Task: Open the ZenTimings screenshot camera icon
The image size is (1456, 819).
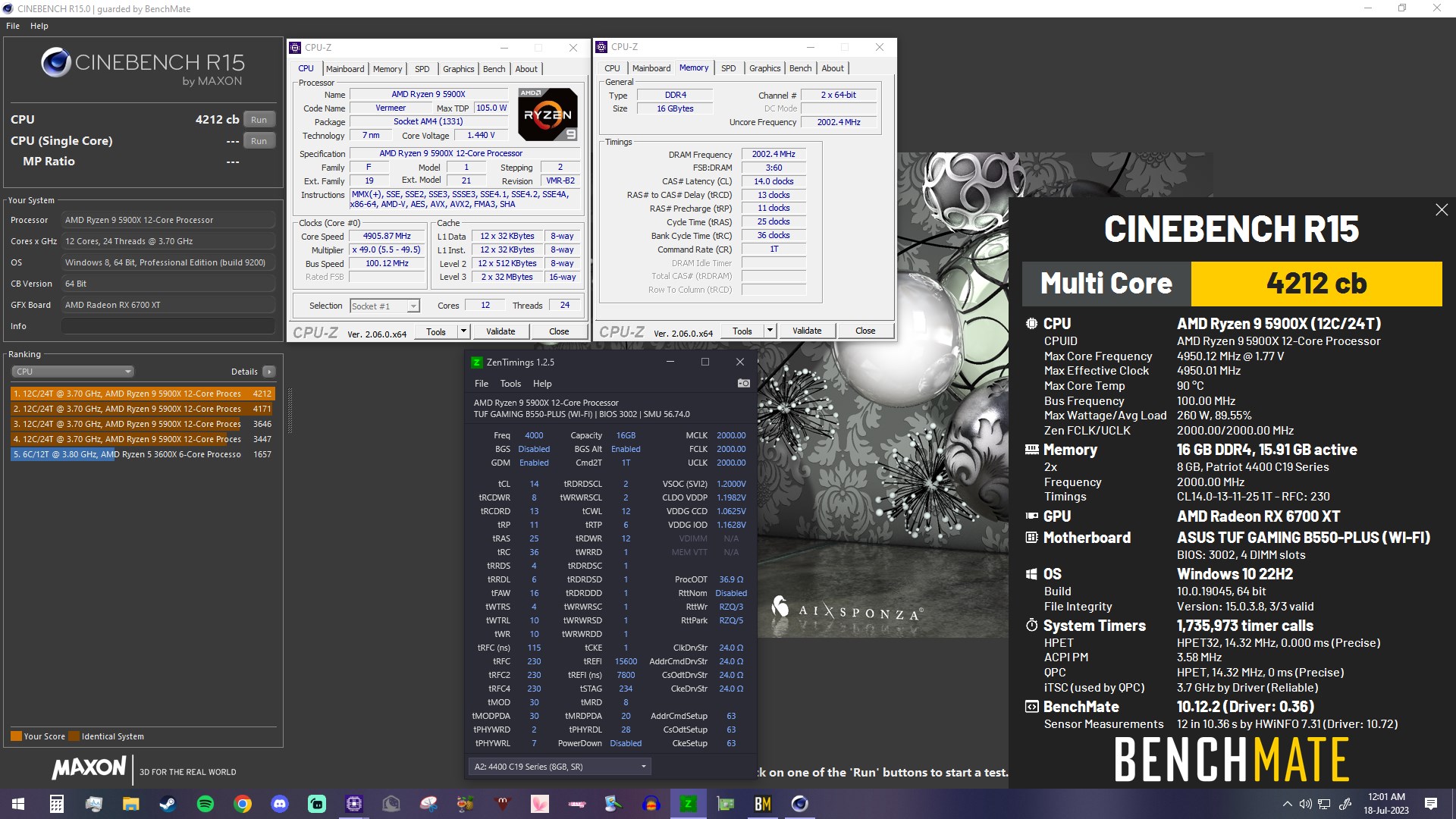Action: pyautogui.click(x=743, y=384)
